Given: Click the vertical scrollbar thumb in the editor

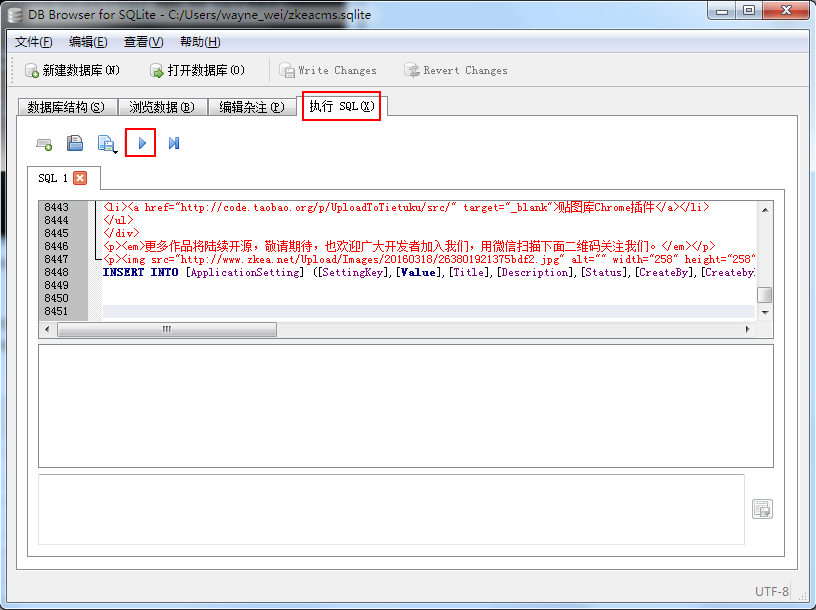Looking at the screenshot, I should (x=764, y=295).
